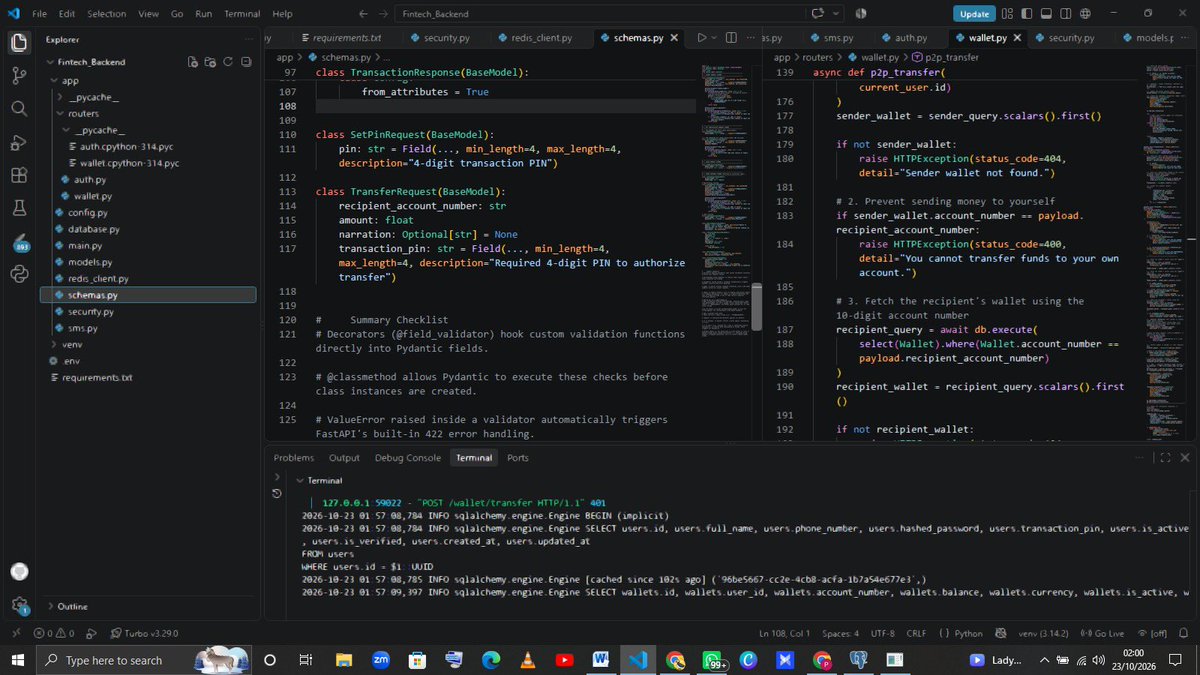Open the Manage gear in activity bar
The image size is (1200, 675).
(19, 605)
